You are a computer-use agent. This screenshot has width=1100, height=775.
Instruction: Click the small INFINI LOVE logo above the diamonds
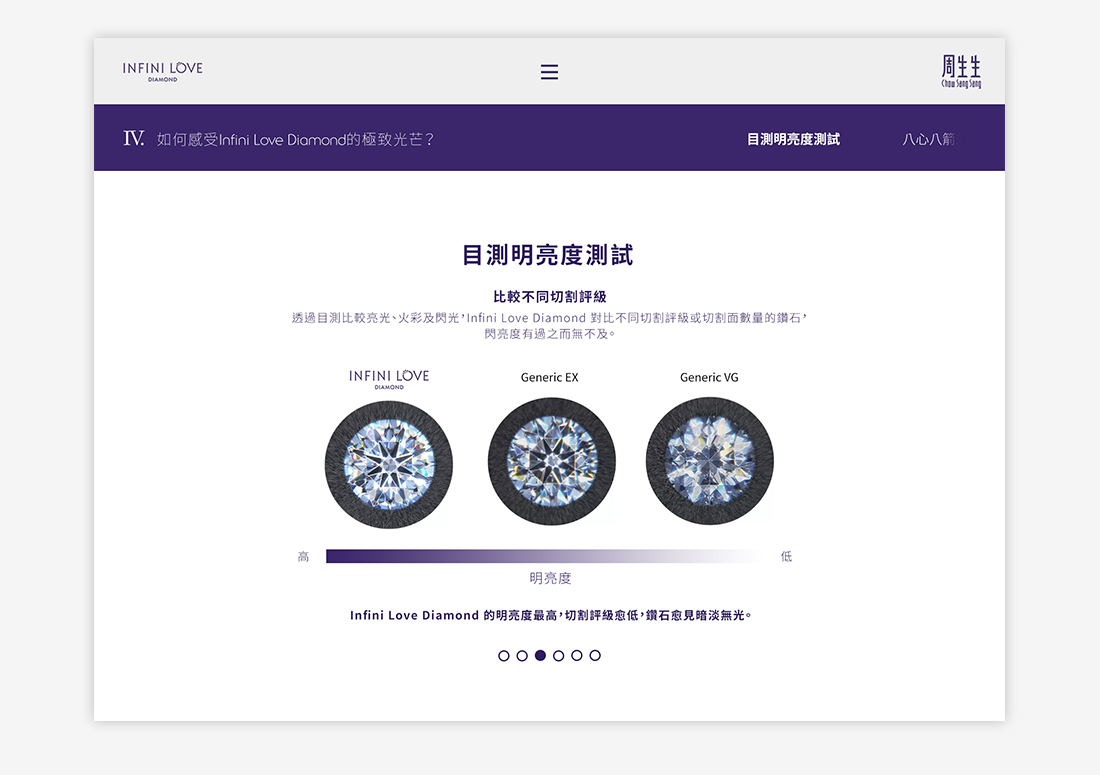[x=388, y=376]
